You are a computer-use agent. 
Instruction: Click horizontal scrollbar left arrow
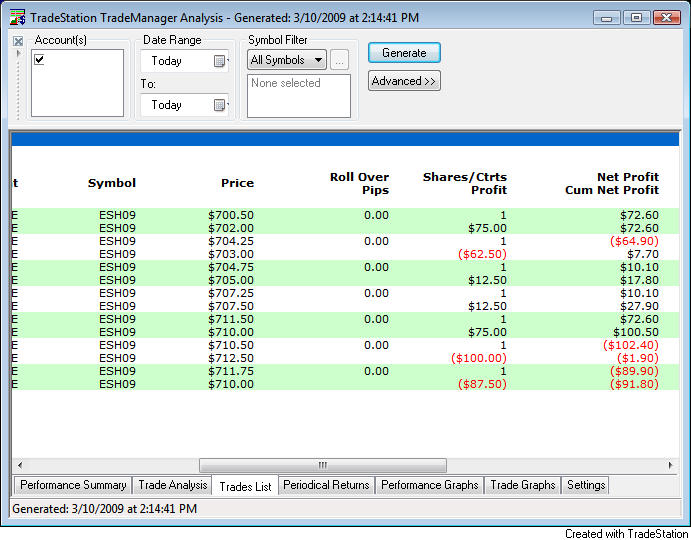point(20,465)
